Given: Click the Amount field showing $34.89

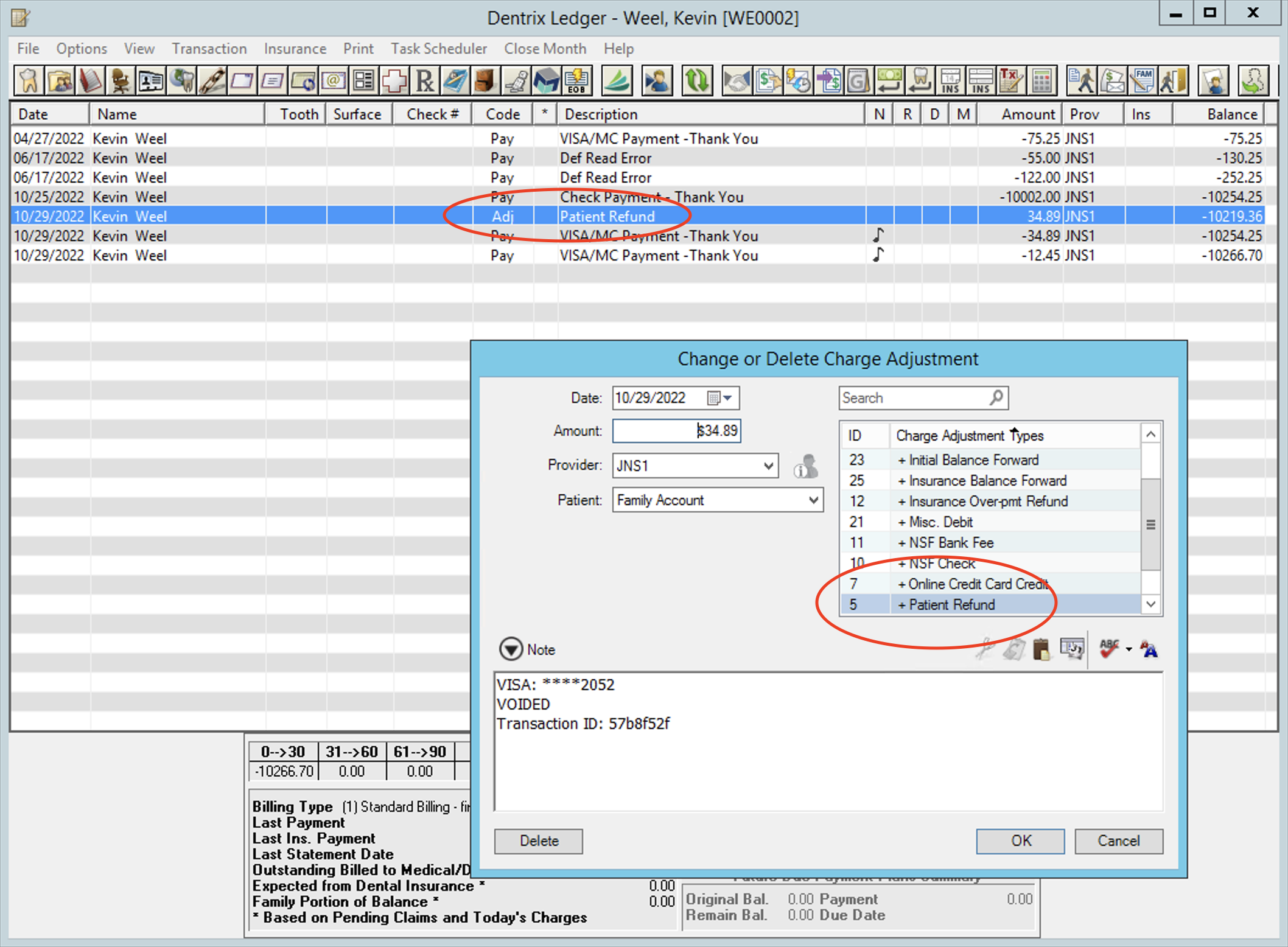Looking at the screenshot, I should 676,431.
